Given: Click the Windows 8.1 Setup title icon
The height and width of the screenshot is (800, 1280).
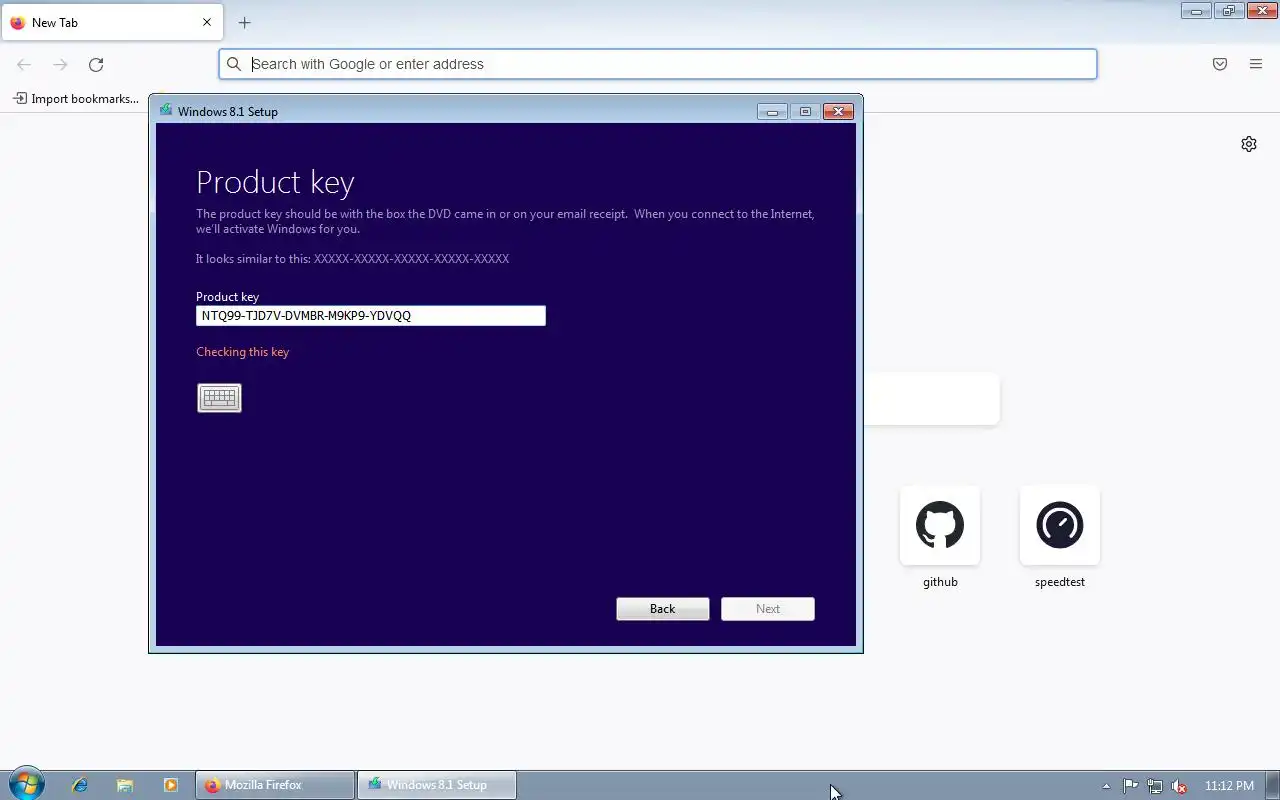Looking at the screenshot, I should tap(166, 111).
